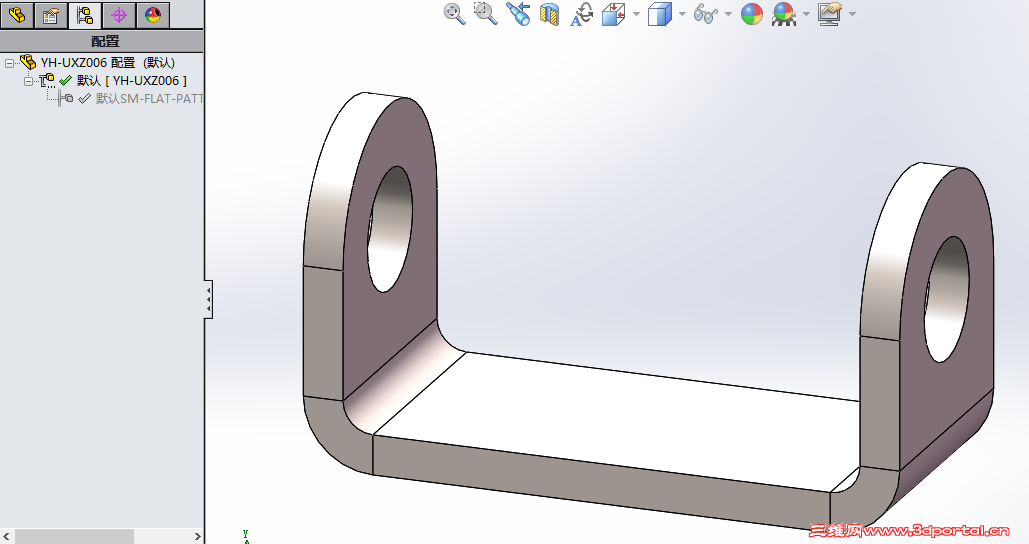Open the FeatureManager design tree tab

point(17,14)
